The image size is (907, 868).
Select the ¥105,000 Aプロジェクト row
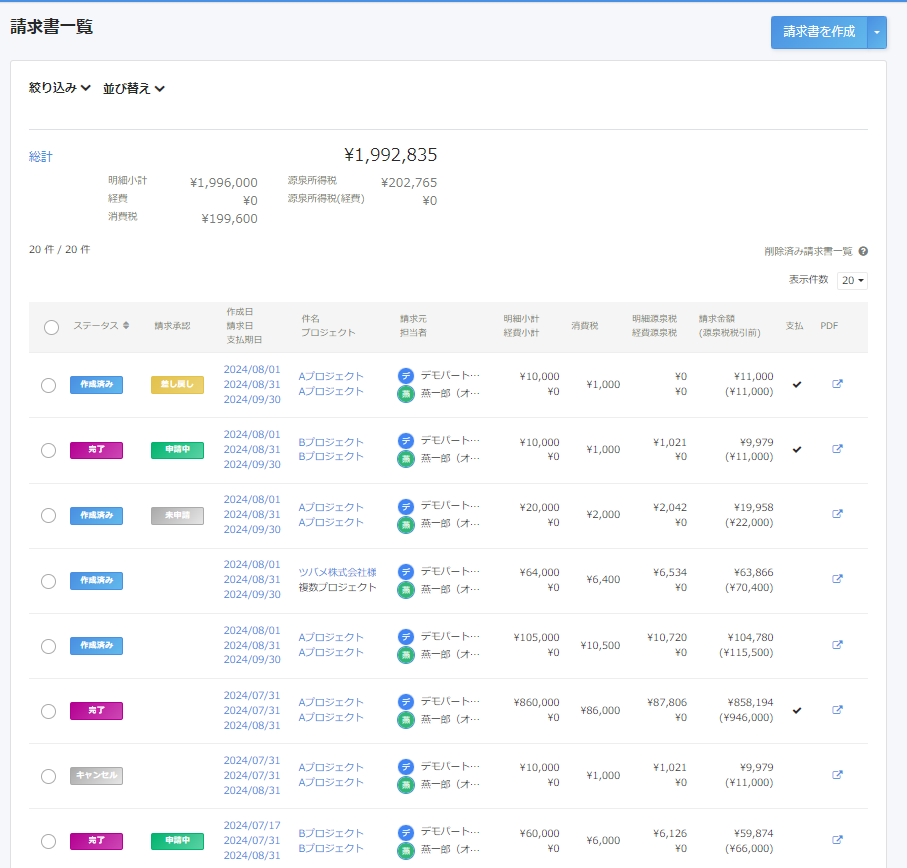49,646
